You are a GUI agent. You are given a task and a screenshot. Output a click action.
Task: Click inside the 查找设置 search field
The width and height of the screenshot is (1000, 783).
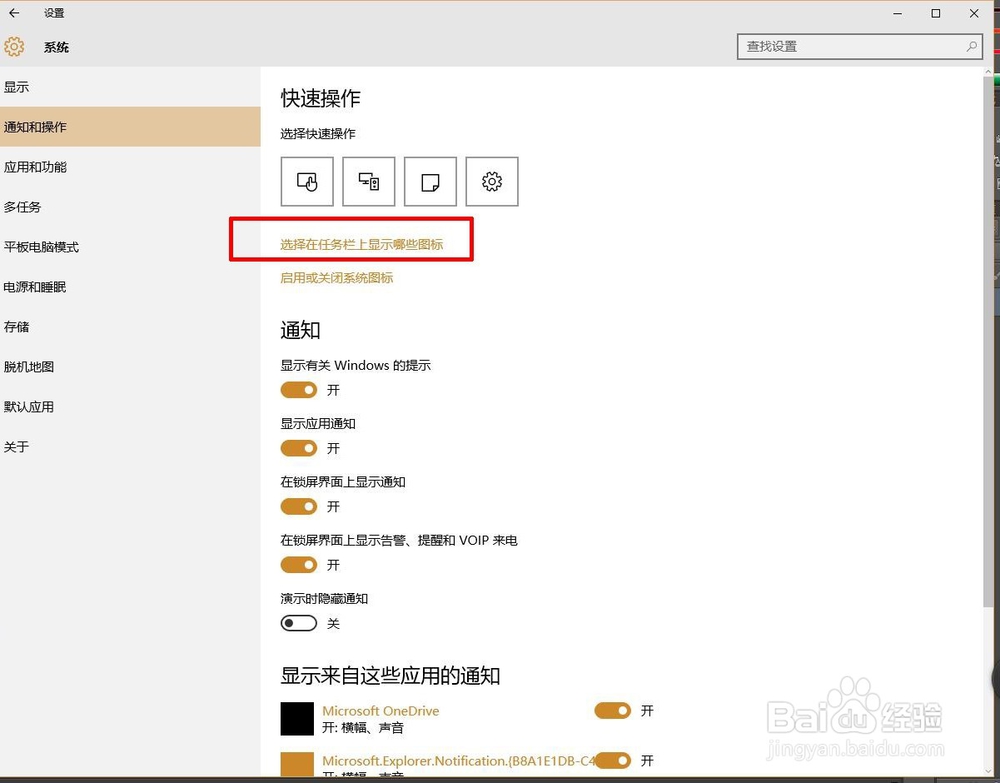(x=850, y=46)
